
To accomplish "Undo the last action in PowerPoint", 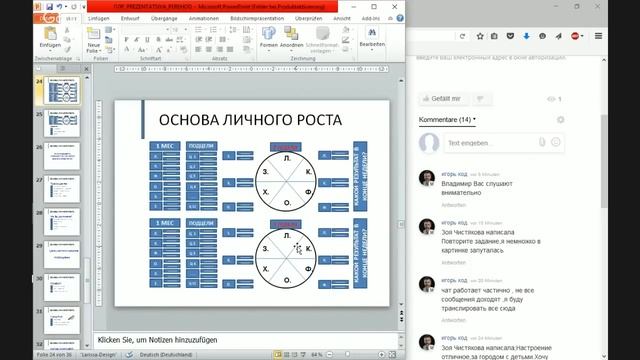I will [60, 7].
